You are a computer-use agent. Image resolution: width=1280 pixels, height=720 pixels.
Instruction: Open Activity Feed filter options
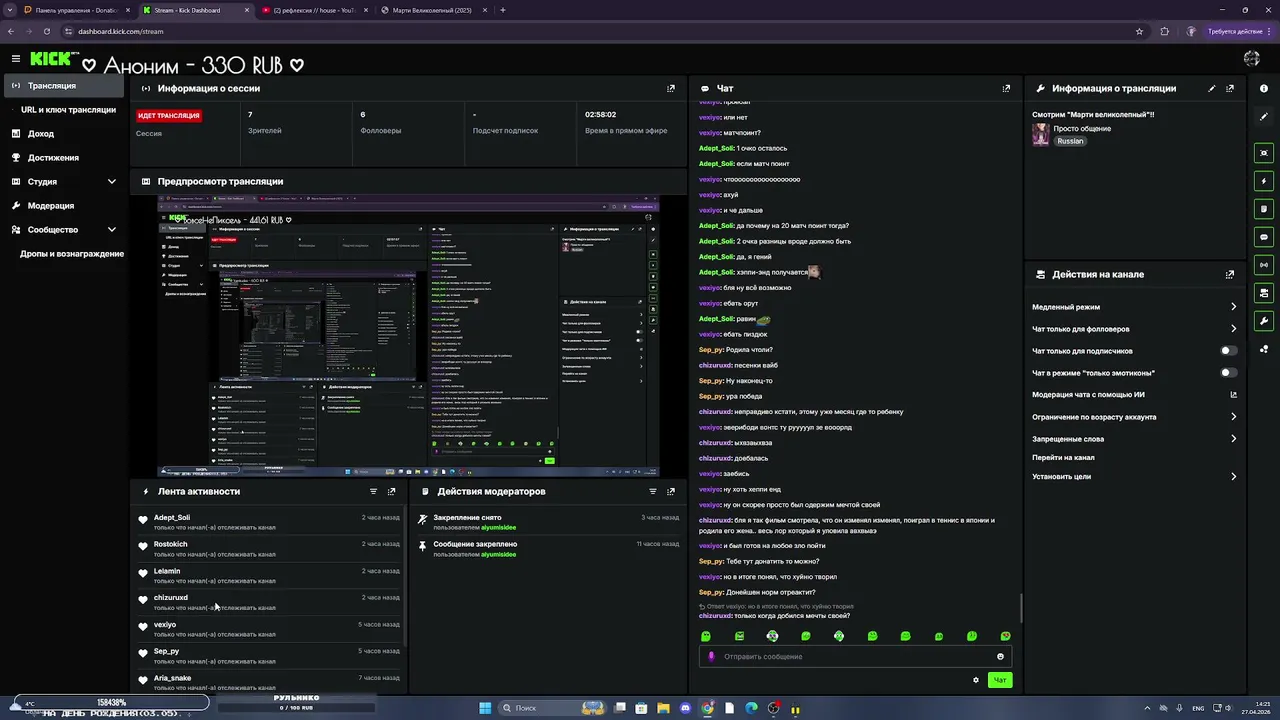tap(374, 491)
